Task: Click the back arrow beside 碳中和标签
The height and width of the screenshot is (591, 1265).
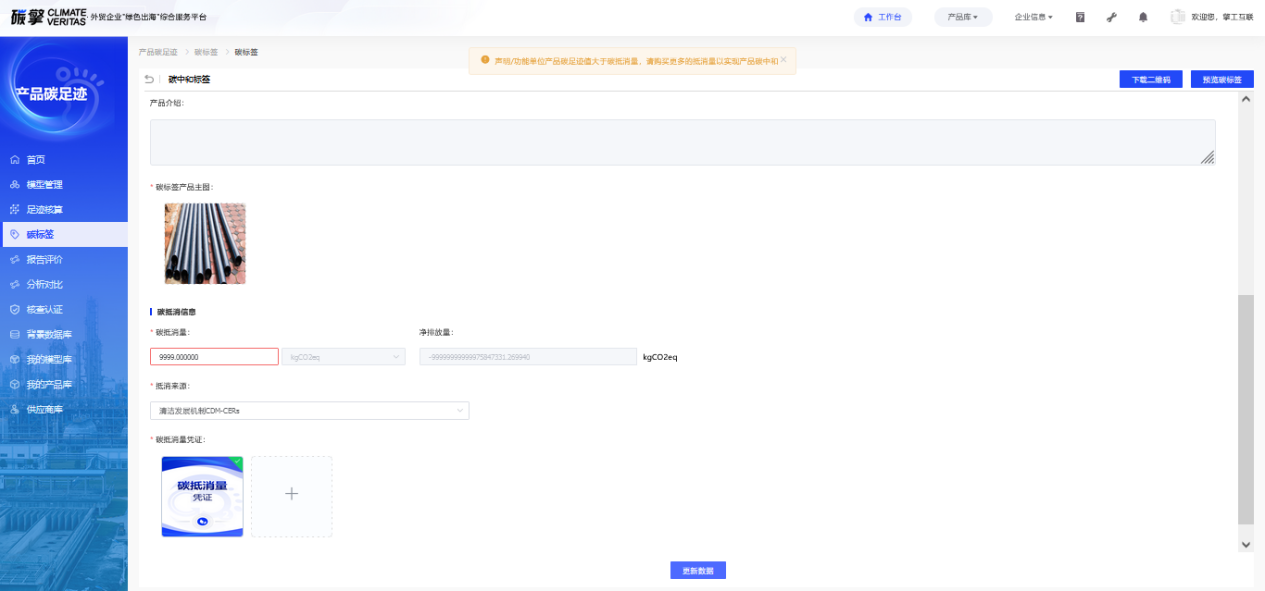Action: pos(150,79)
